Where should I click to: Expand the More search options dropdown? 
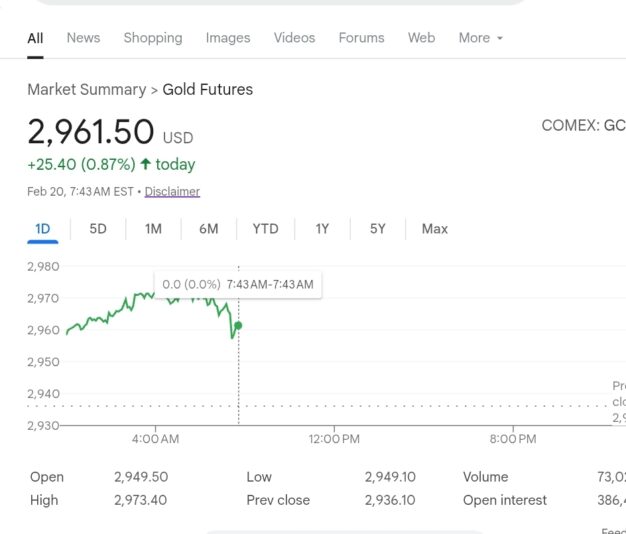click(x=480, y=38)
